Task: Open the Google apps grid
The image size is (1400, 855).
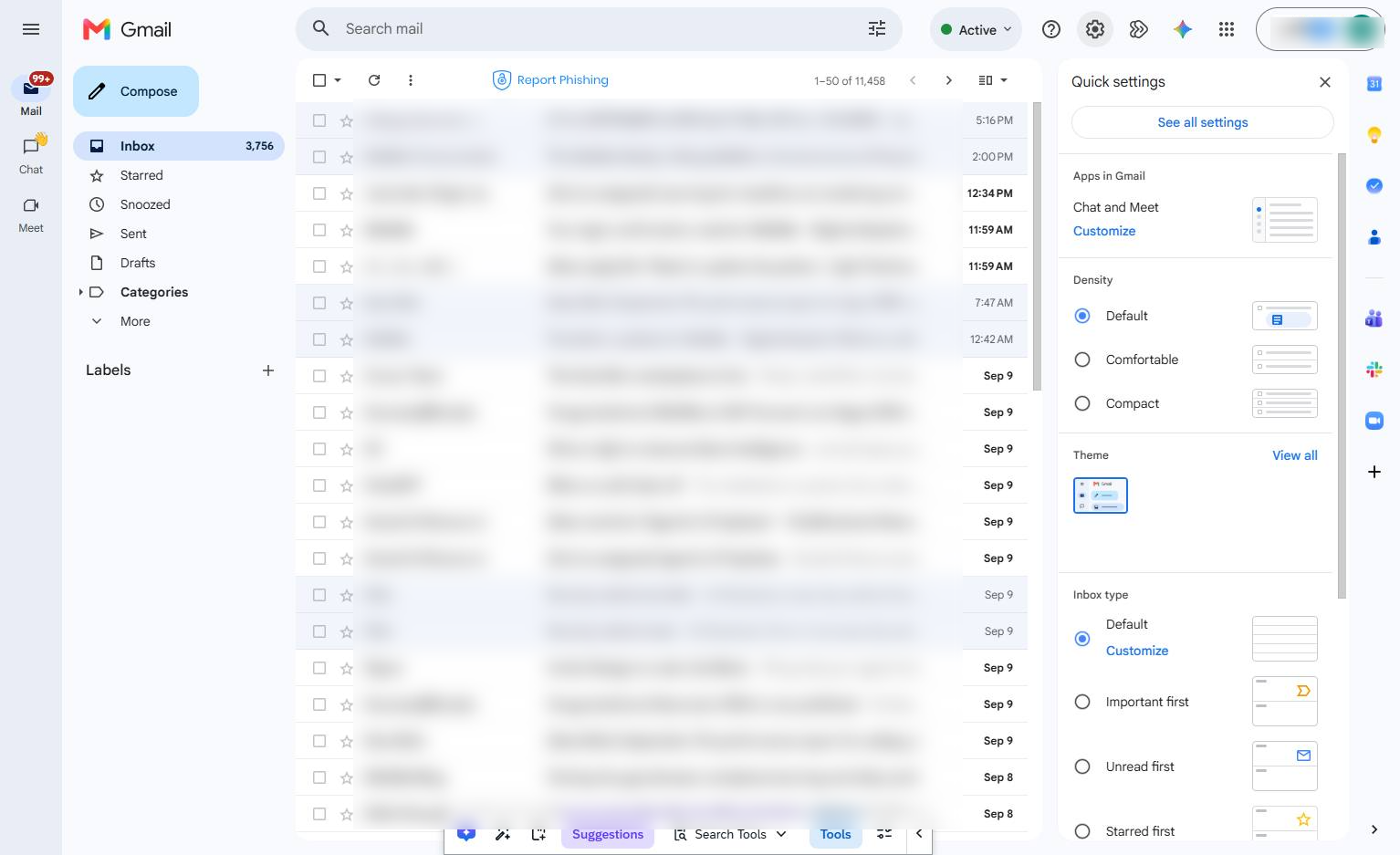Action: pyautogui.click(x=1227, y=29)
